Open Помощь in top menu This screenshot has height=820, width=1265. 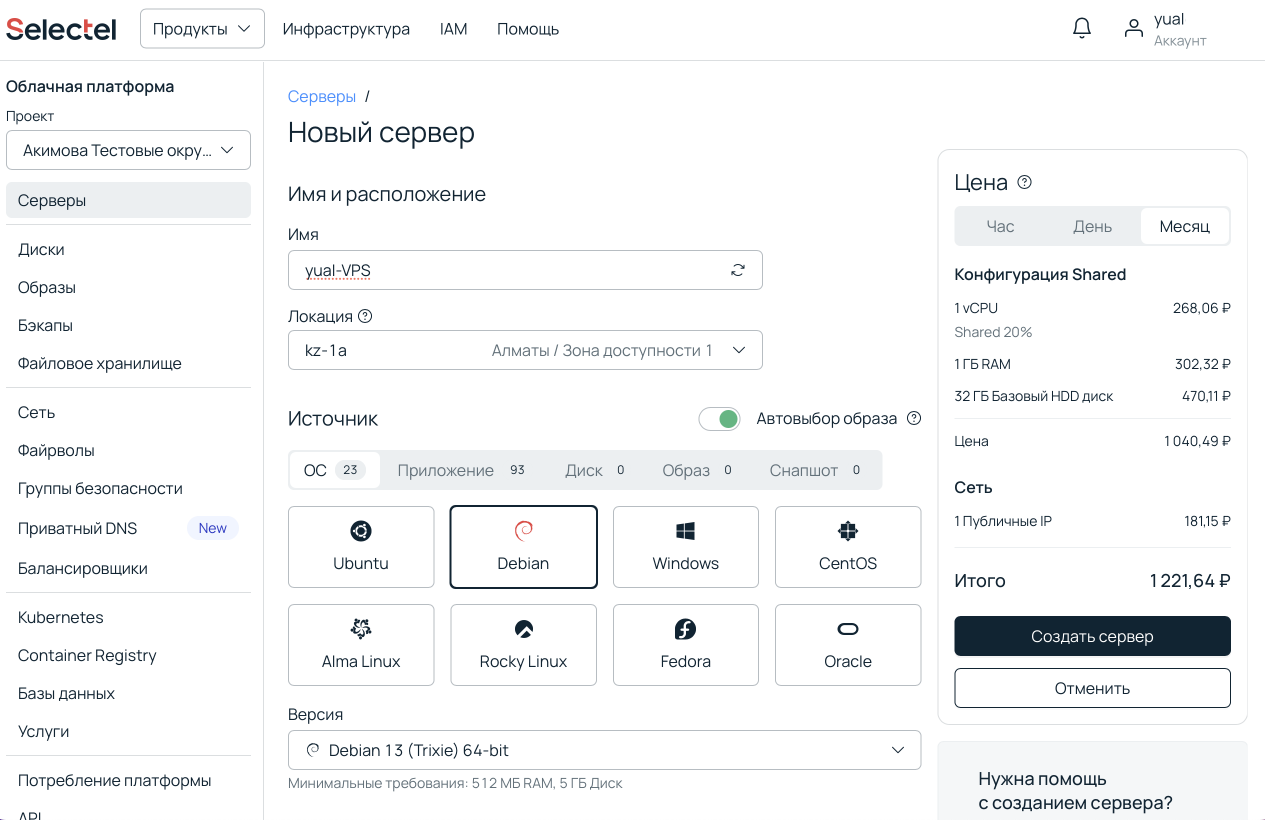528,29
